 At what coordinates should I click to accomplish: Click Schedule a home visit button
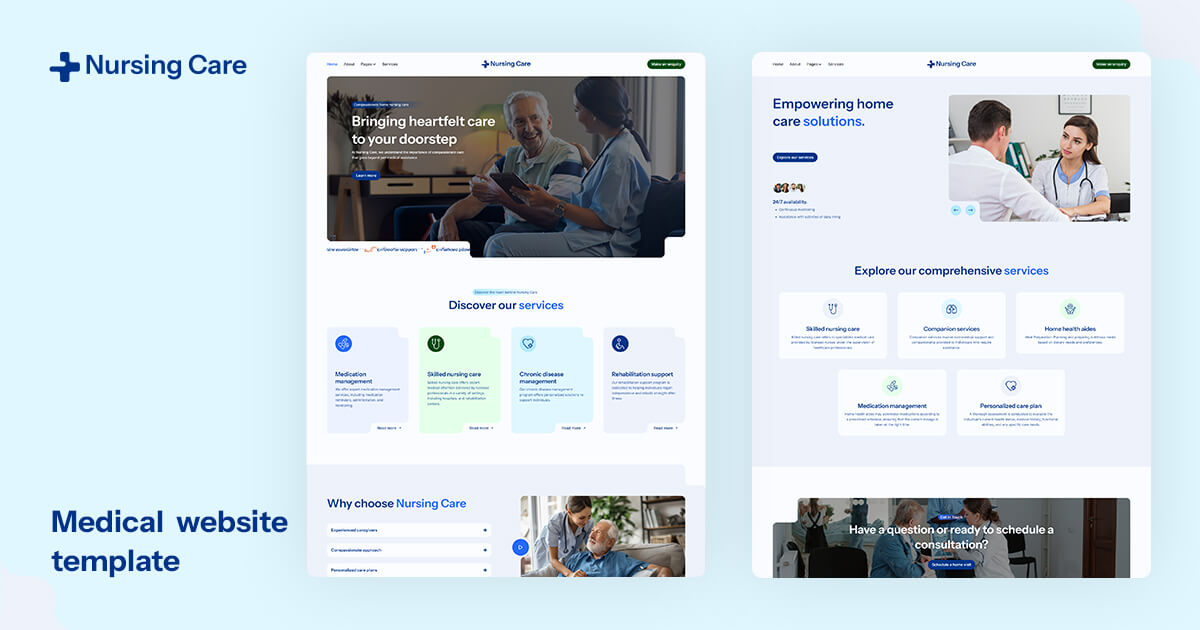(952, 562)
